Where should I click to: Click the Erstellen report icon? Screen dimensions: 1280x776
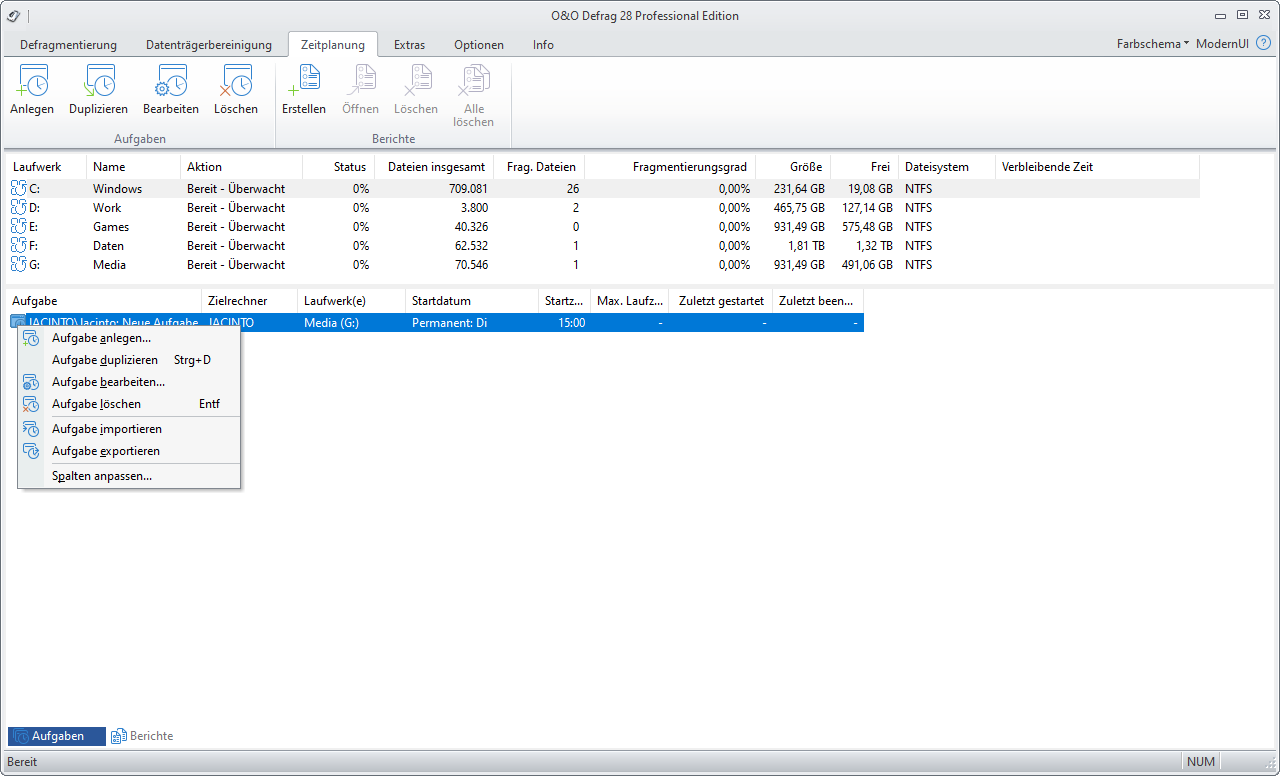pos(303,81)
